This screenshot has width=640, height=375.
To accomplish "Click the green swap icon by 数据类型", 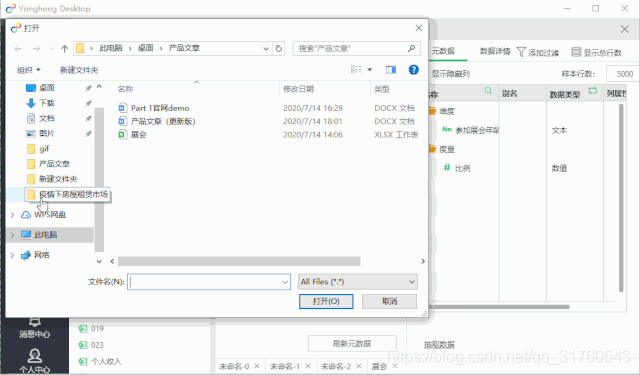I will 593,91.
